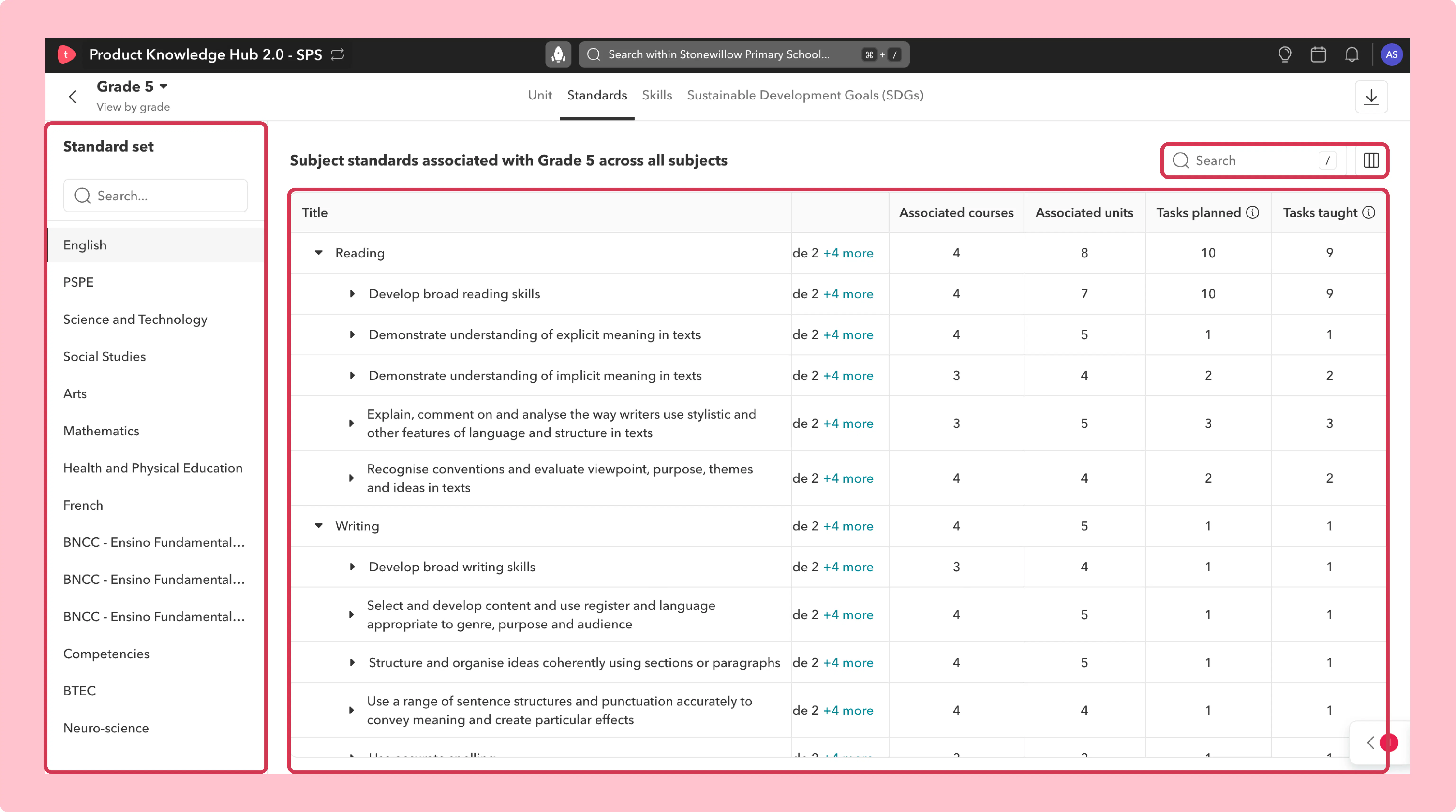Open the Grade 5 dropdown

[133, 86]
